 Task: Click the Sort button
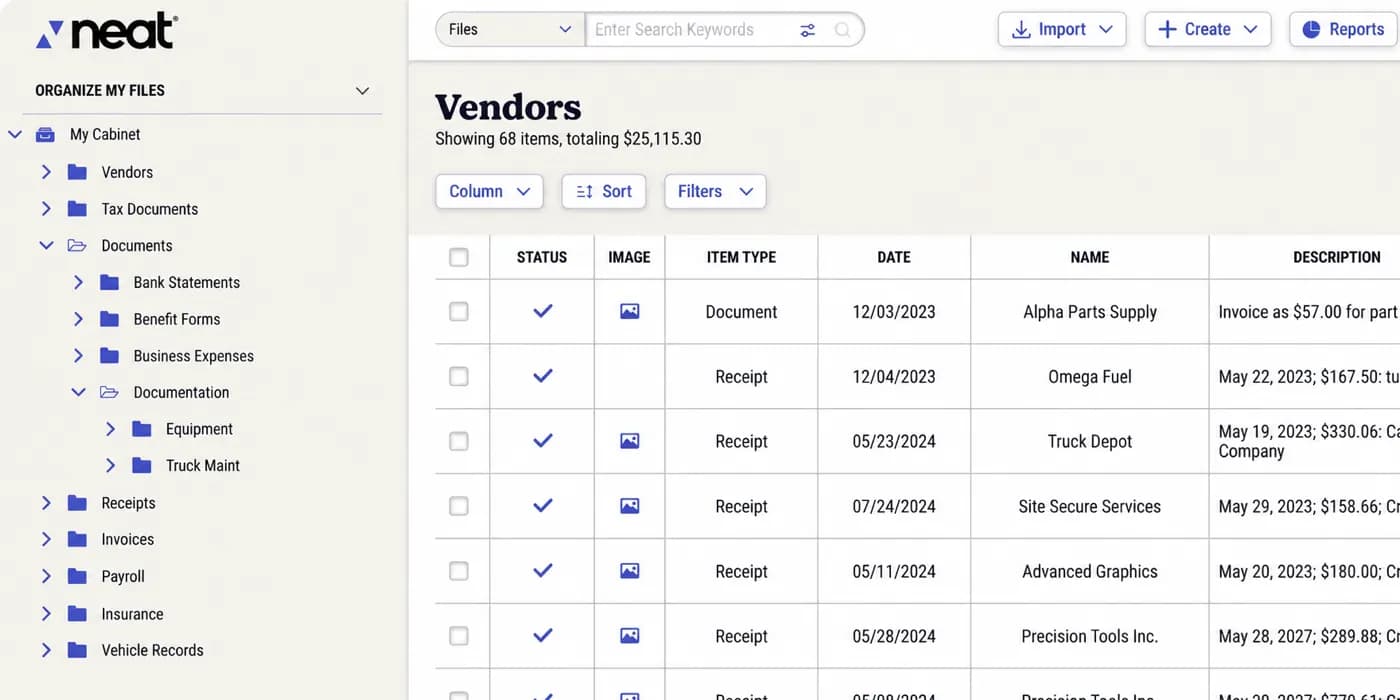pos(604,191)
